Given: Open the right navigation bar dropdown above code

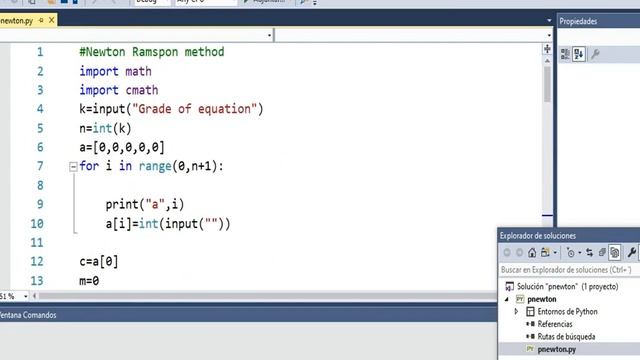Looking at the screenshot, I should click(x=549, y=36).
